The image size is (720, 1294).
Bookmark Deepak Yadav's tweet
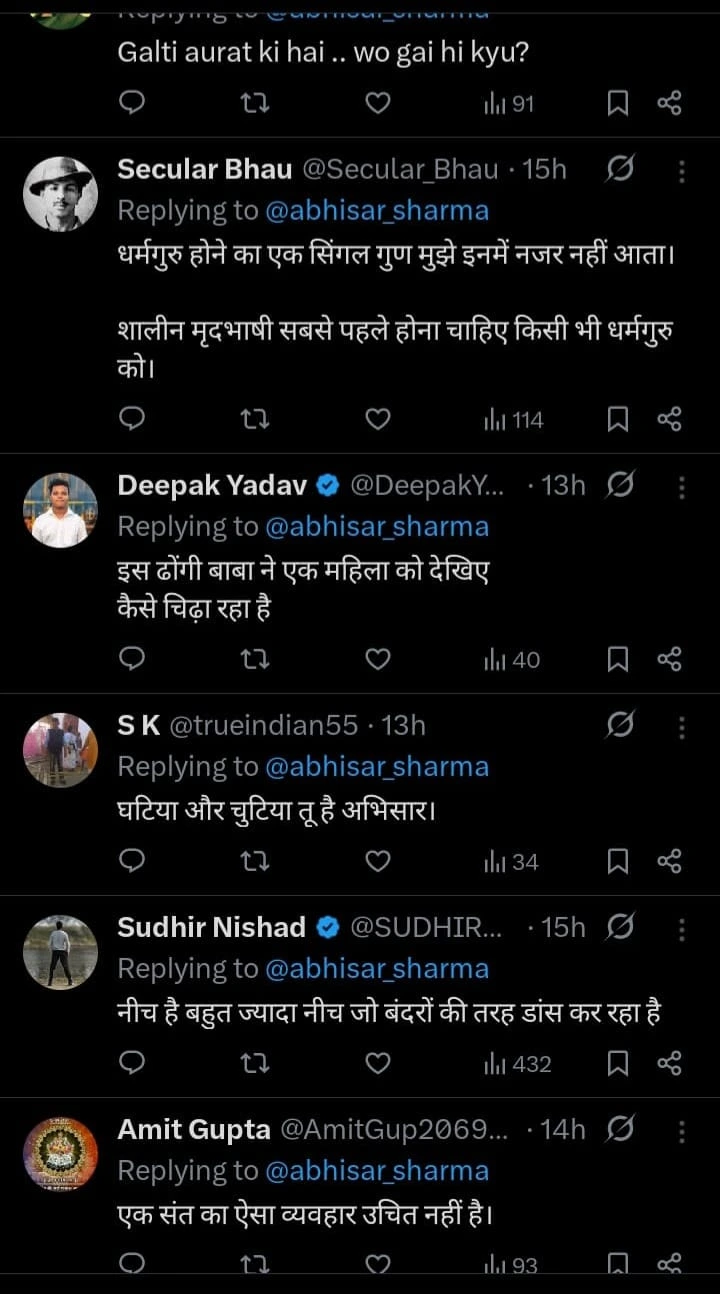click(619, 660)
